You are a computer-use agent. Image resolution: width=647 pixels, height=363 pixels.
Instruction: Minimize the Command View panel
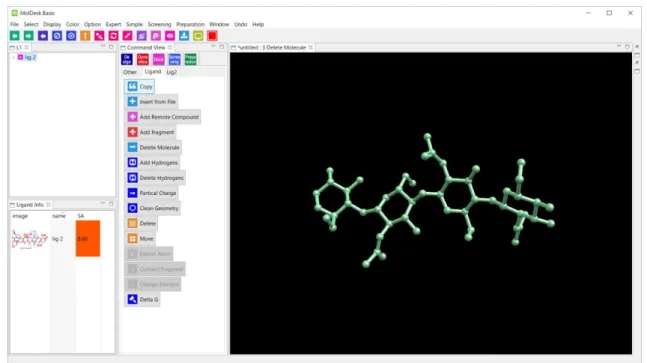[213, 47]
